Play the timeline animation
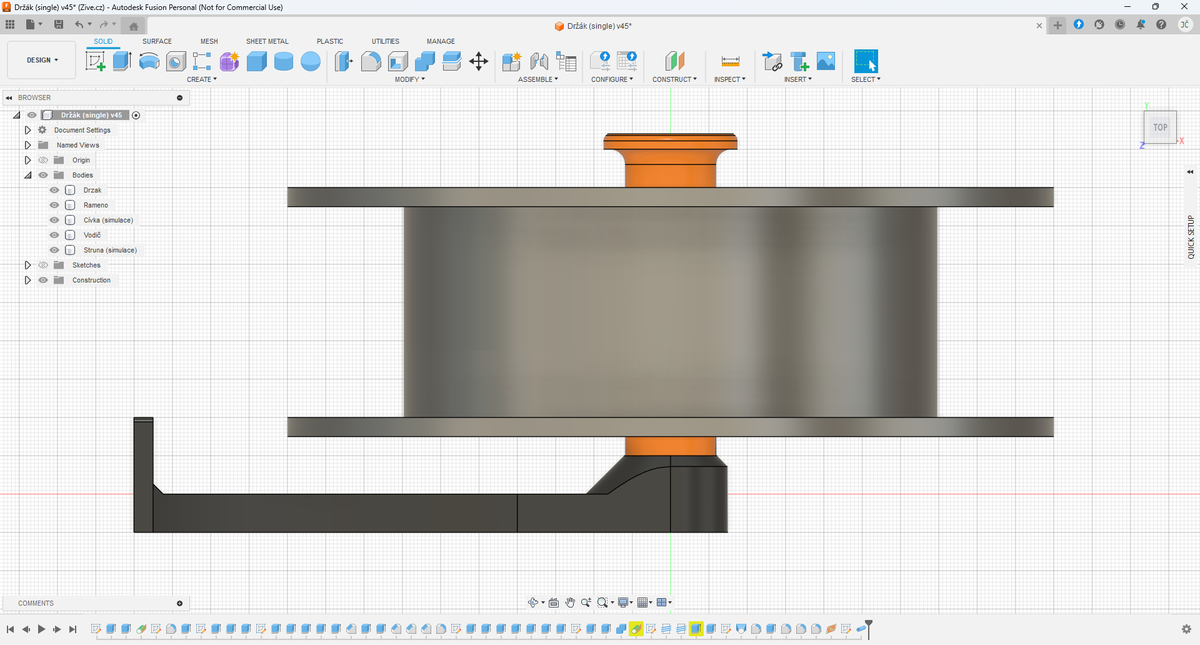Image resolution: width=1200 pixels, height=645 pixels. pos(41,629)
